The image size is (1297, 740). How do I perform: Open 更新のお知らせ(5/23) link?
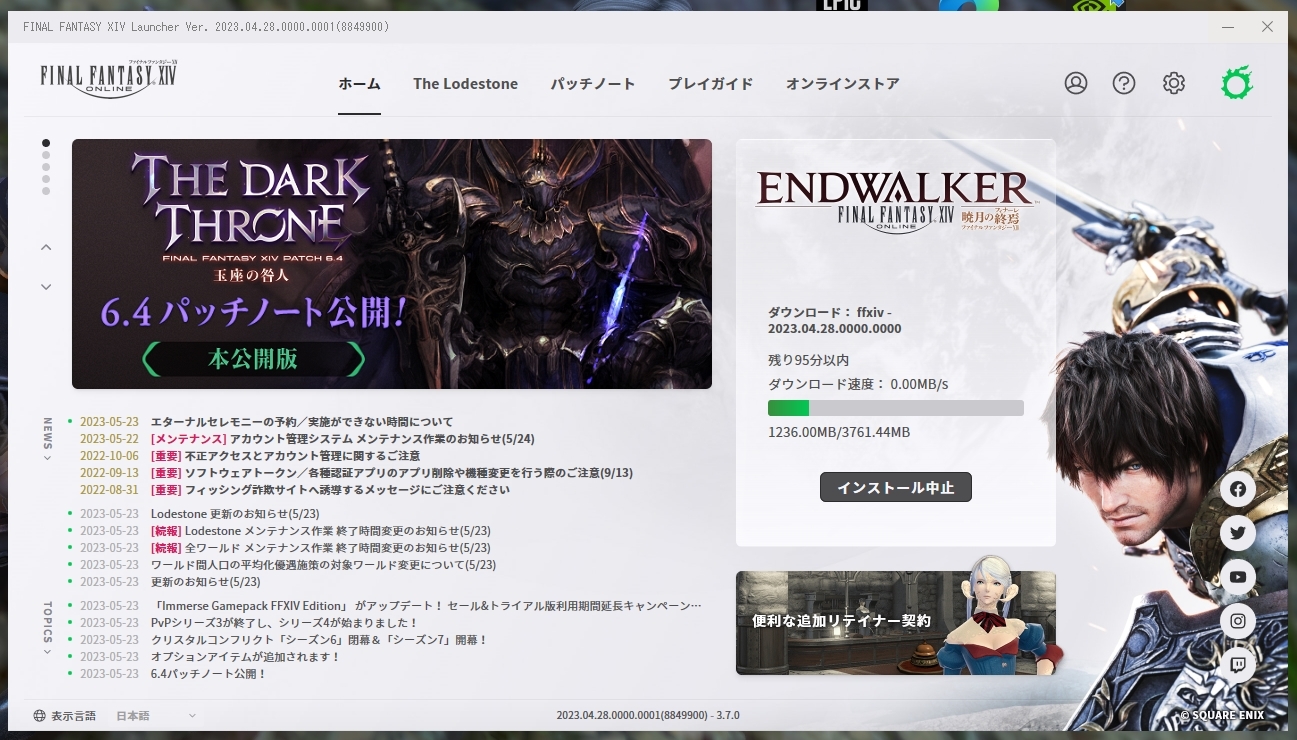coord(205,582)
